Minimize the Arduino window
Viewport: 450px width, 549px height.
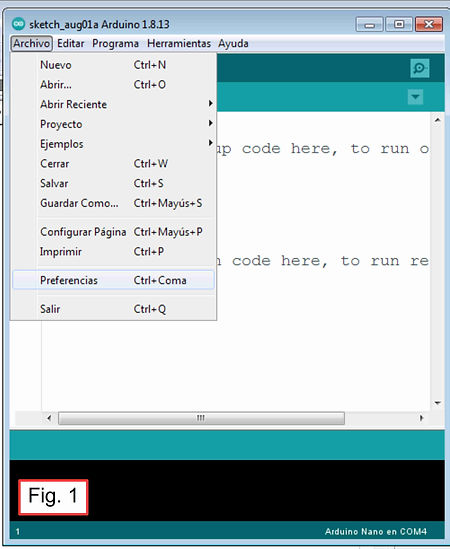369,25
